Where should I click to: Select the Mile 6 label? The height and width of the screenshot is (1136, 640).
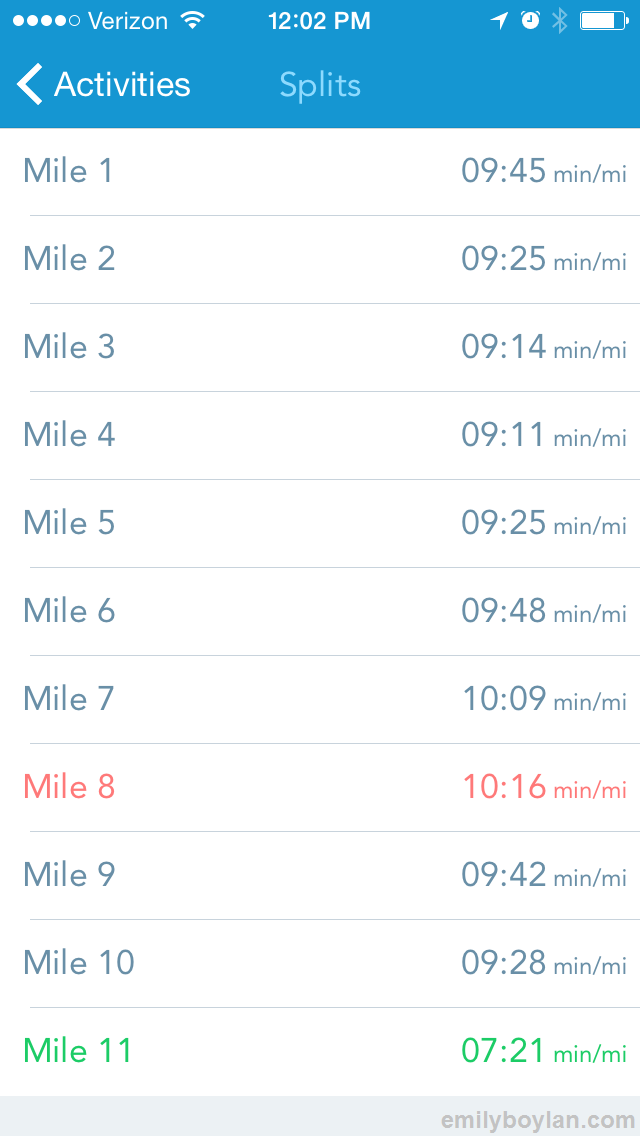(x=69, y=611)
